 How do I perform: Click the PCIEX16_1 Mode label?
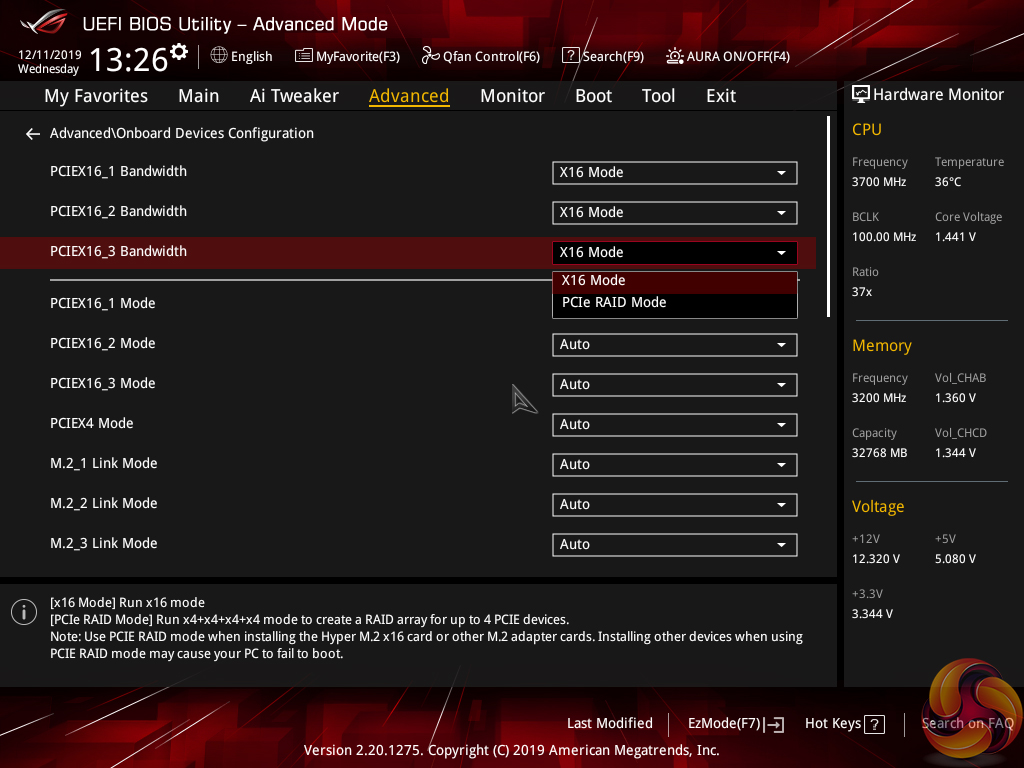pyautogui.click(x=103, y=304)
